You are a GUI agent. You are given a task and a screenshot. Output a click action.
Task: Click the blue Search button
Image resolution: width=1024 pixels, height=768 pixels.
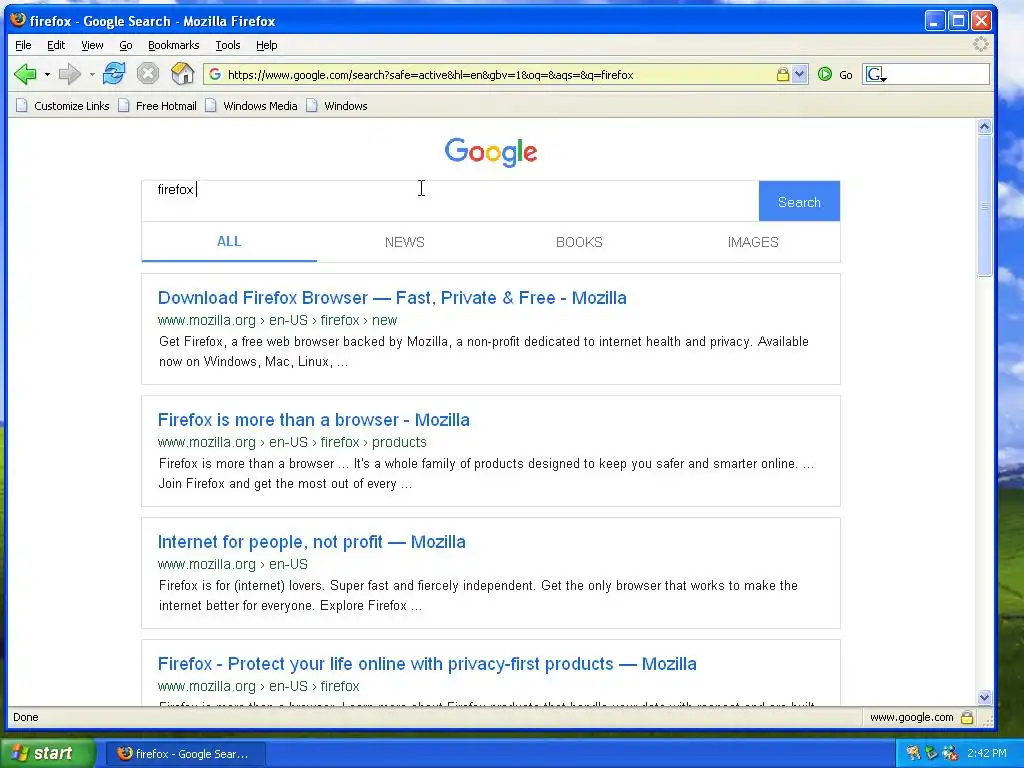tap(799, 201)
